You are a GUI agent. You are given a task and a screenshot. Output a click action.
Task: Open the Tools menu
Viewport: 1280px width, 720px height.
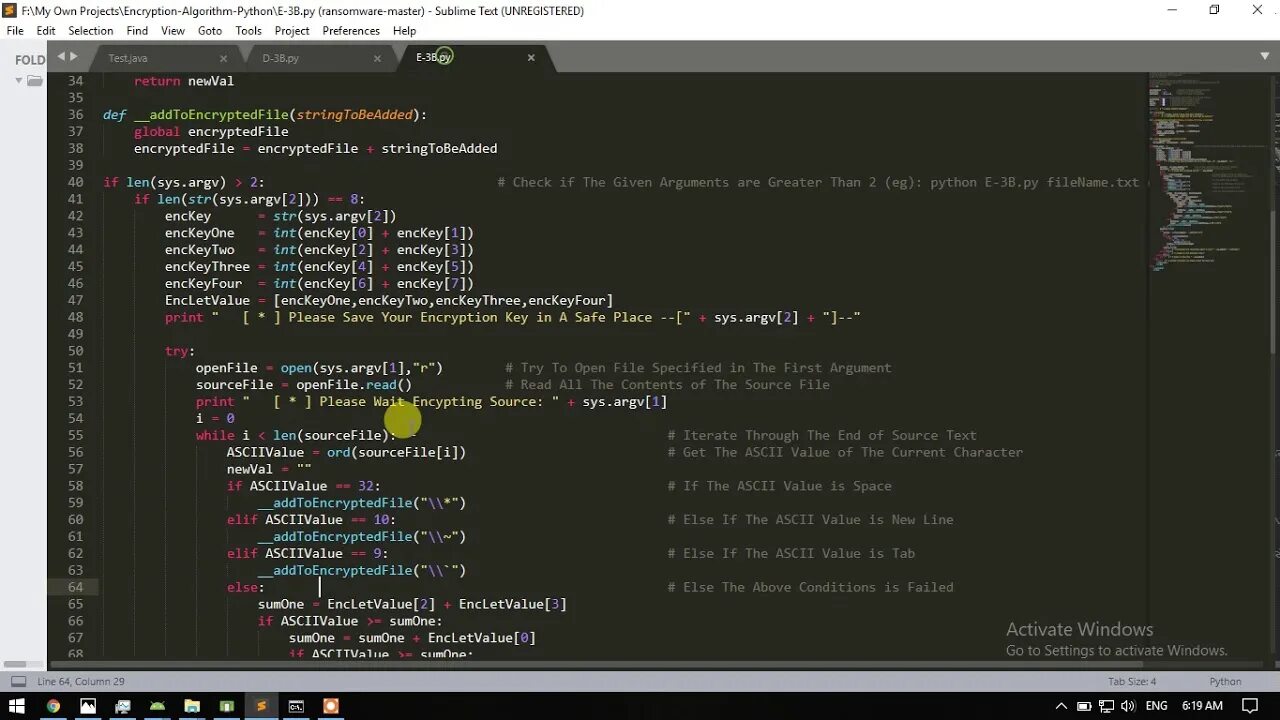(x=249, y=31)
